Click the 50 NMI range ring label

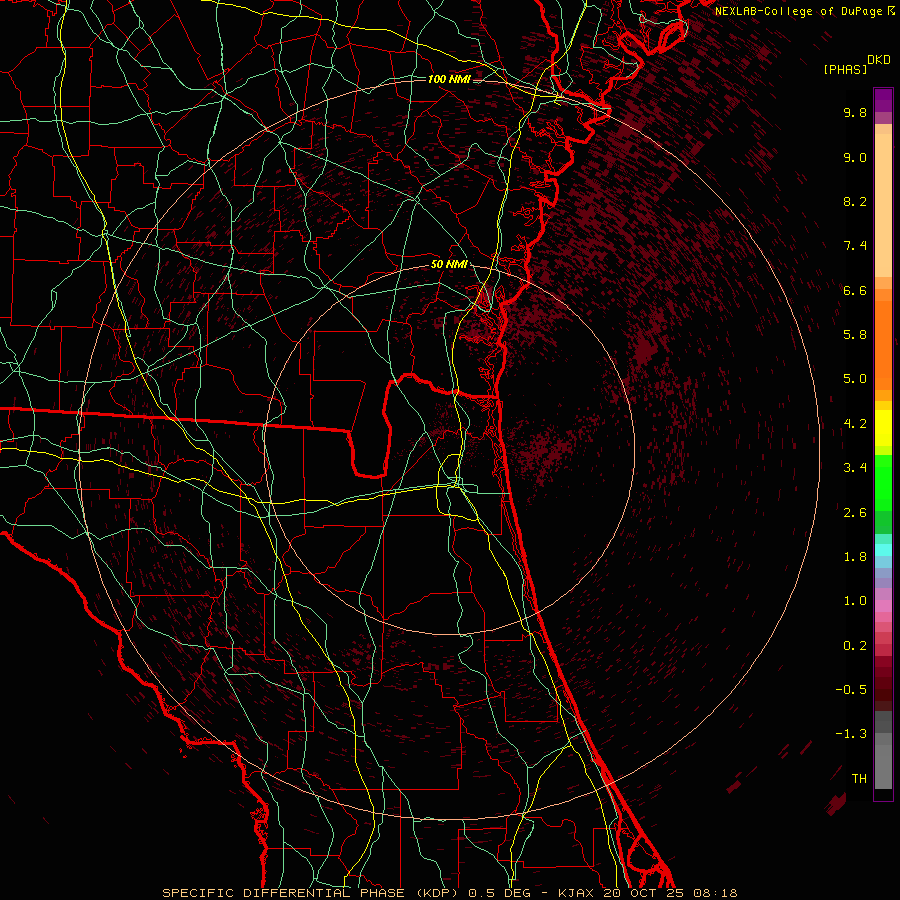449,265
